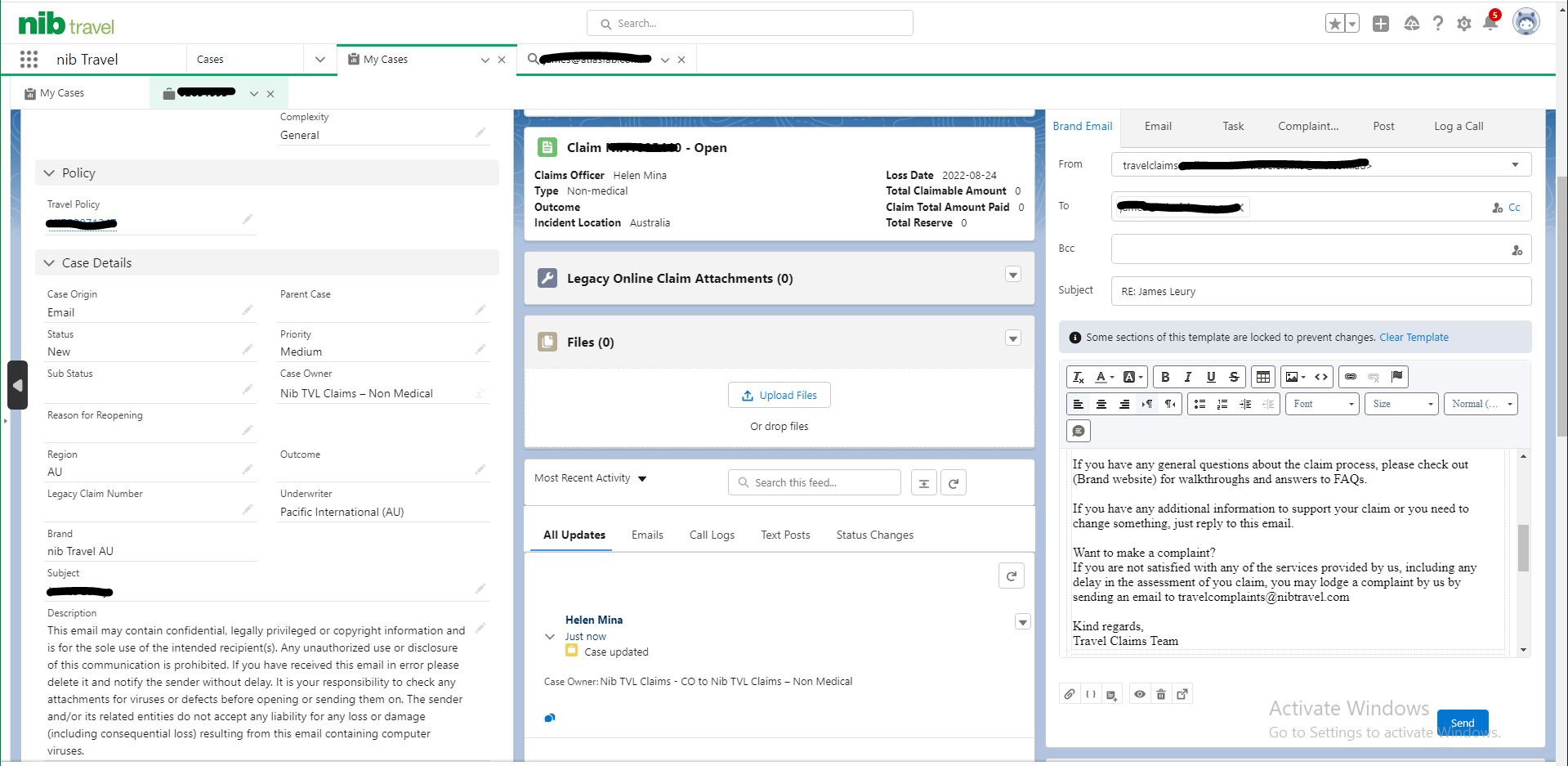Switch to the Text Posts tab

pyautogui.click(x=785, y=535)
